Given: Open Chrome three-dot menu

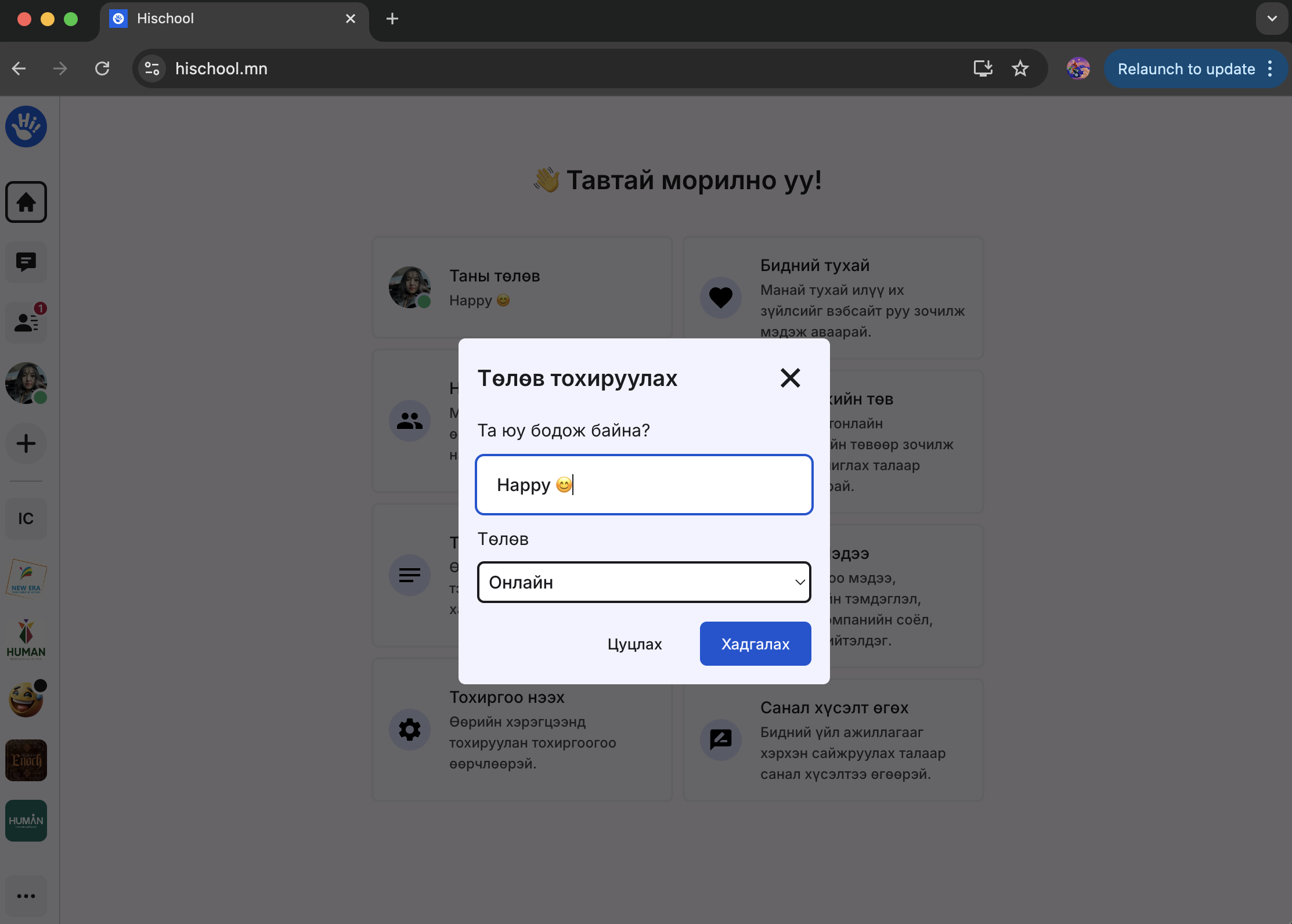Looking at the screenshot, I should [1270, 68].
